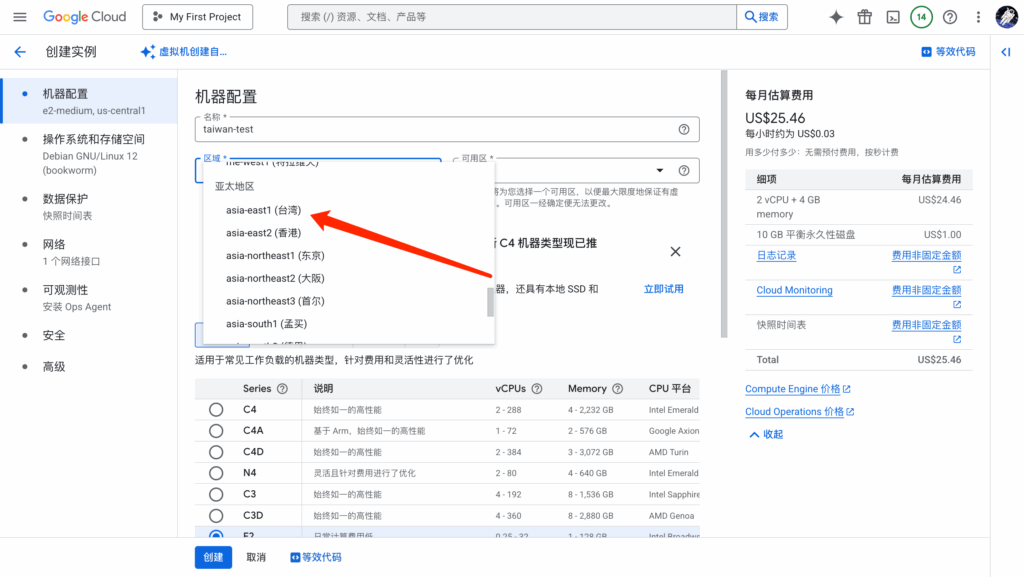
Task: Click the US$25.46 monthly estimate
Action: pyautogui.click(x=775, y=118)
